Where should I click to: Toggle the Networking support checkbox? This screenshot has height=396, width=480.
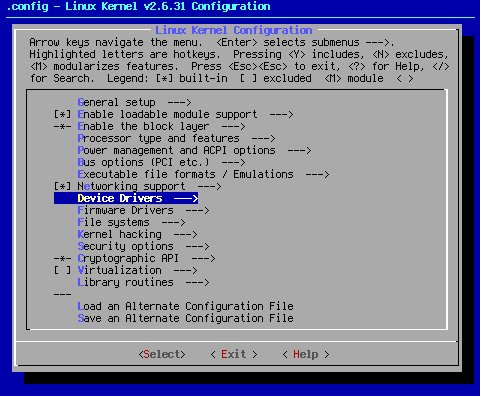(63, 186)
